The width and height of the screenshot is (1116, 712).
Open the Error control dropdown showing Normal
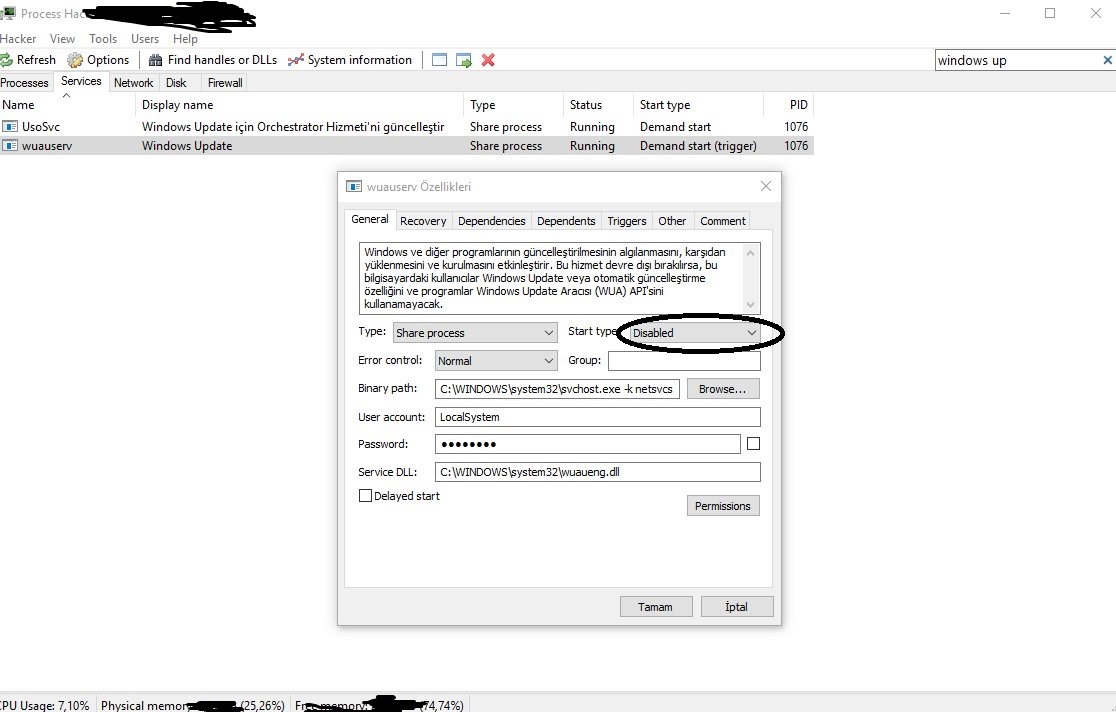click(x=496, y=361)
